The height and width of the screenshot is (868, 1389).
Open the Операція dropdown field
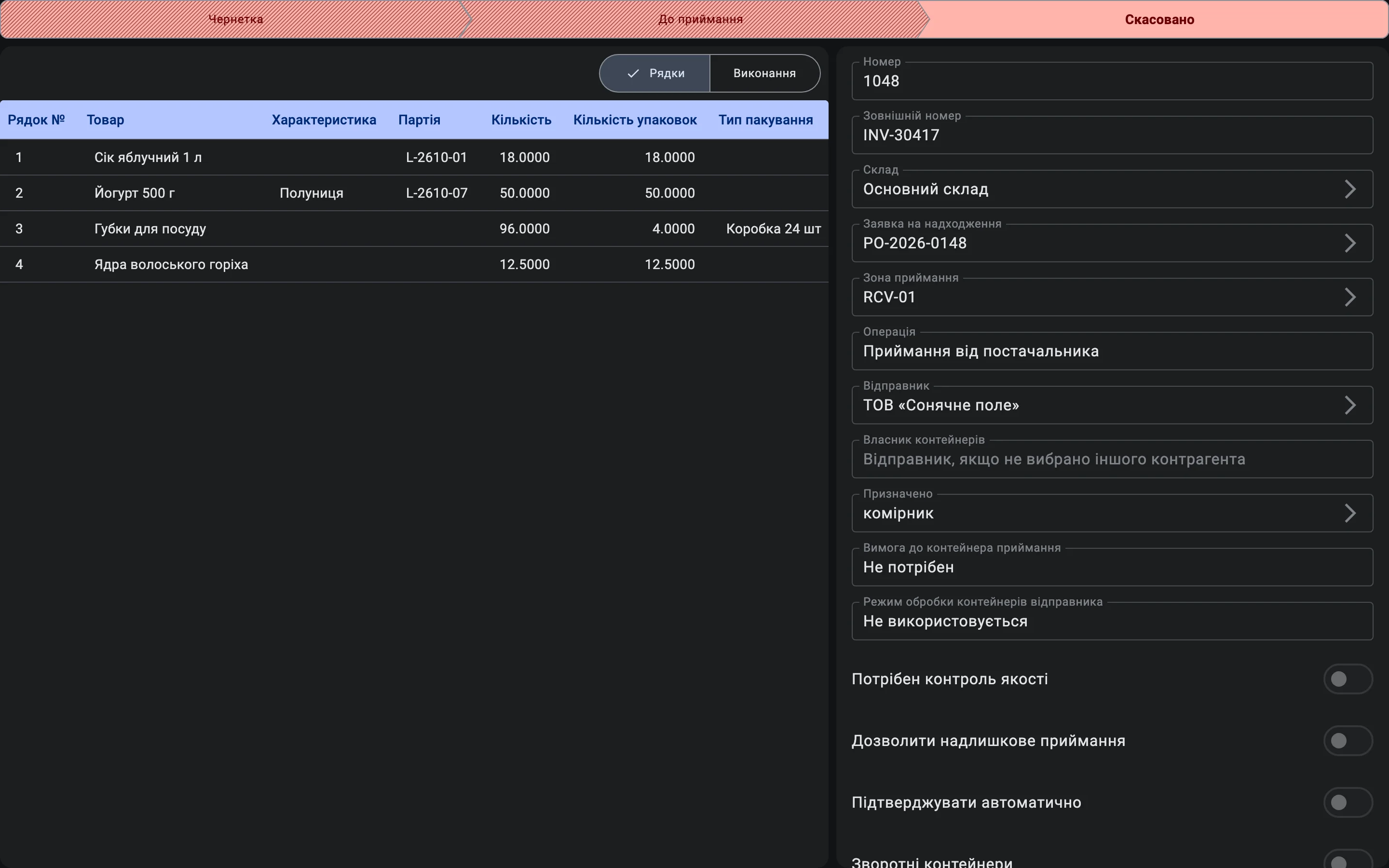1112,351
